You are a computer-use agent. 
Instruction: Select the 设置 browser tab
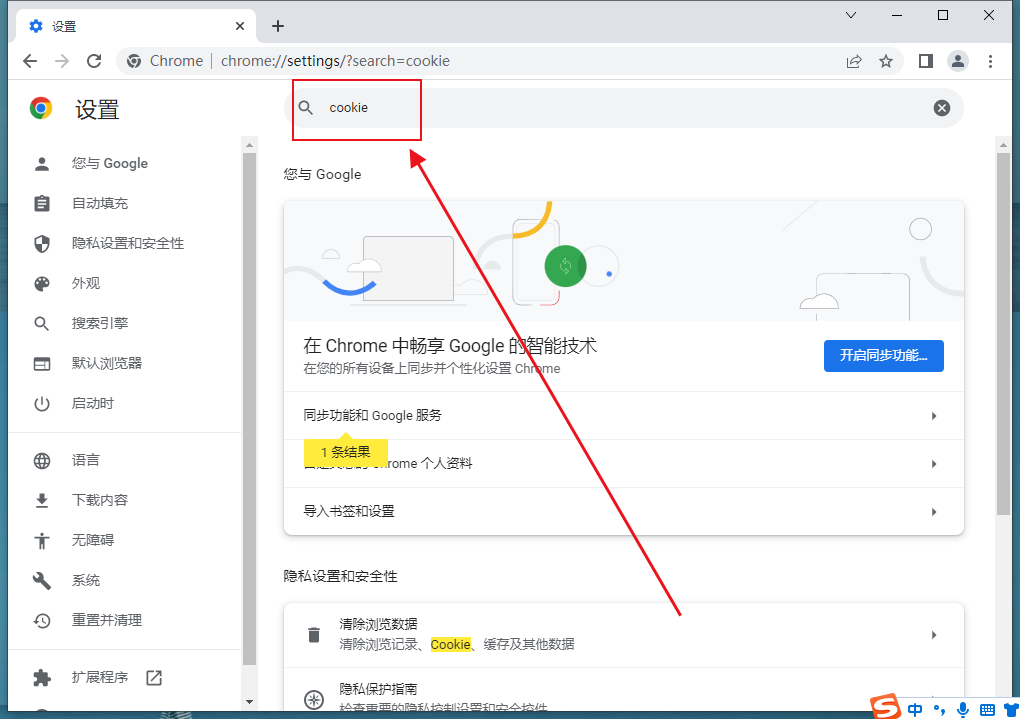(133, 26)
